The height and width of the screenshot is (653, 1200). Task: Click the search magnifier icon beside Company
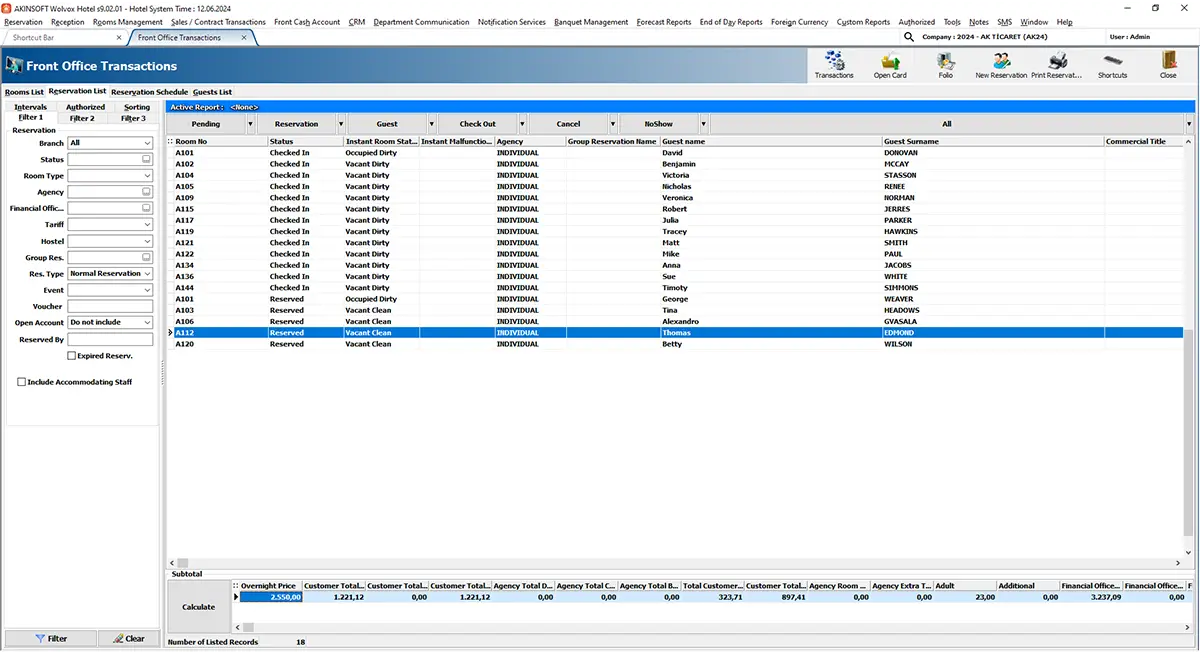pos(908,36)
